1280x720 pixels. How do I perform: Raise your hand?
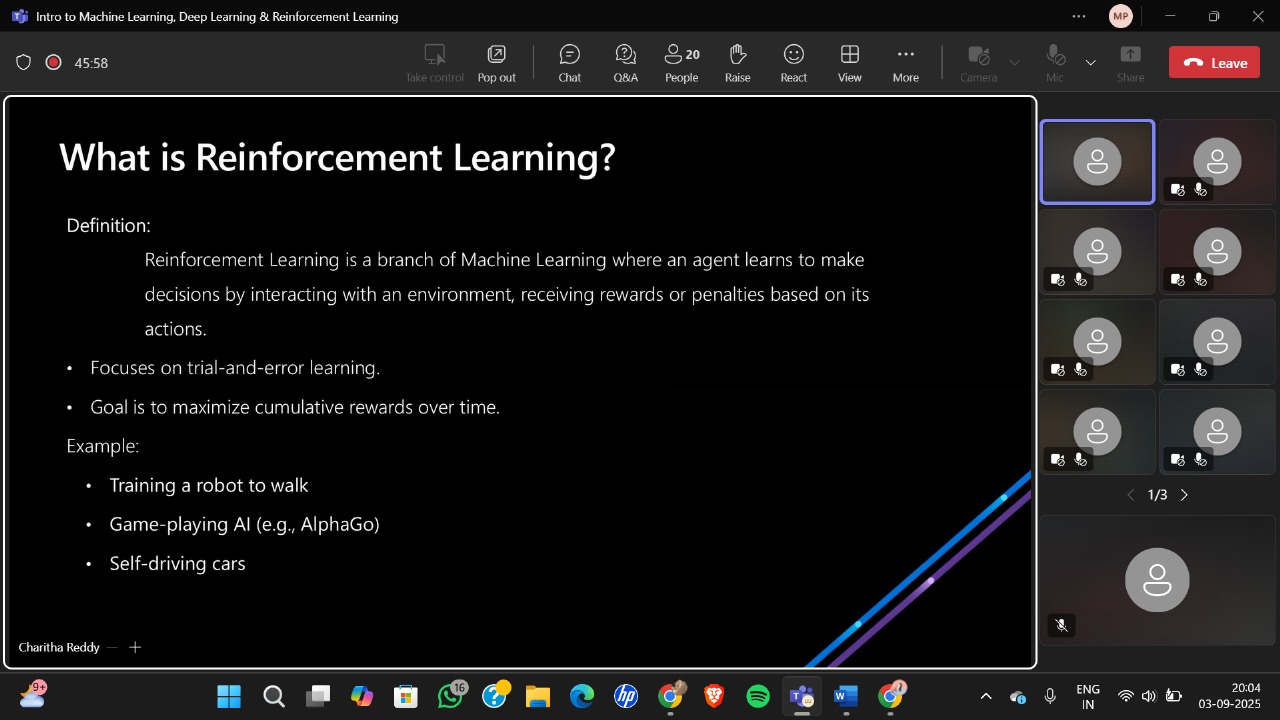737,62
